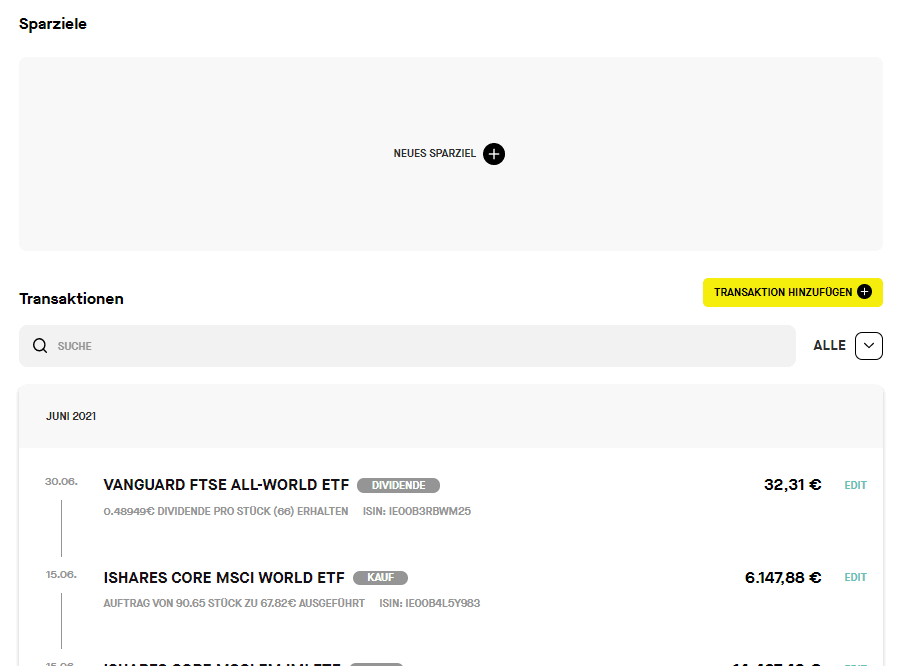Open the Vanguard FTSE All-World ETF entry

[x=226, y=485]
